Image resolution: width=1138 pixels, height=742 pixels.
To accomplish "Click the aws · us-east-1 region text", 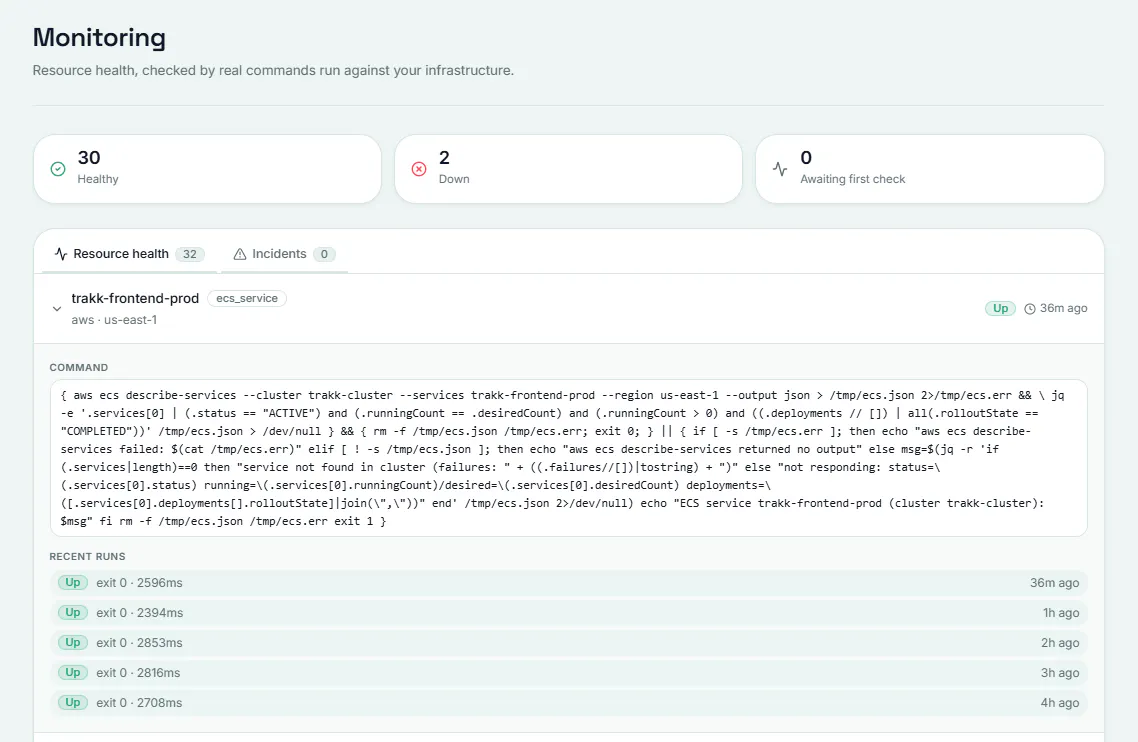I will 114,320.
